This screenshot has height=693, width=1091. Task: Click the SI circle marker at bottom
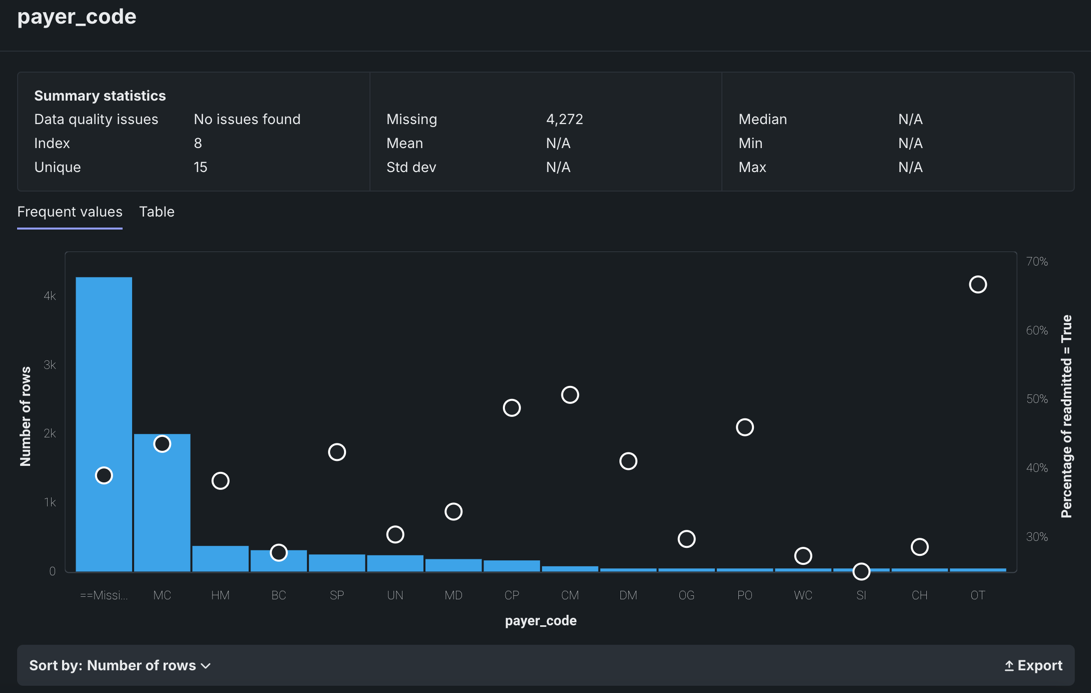[861, 572]
